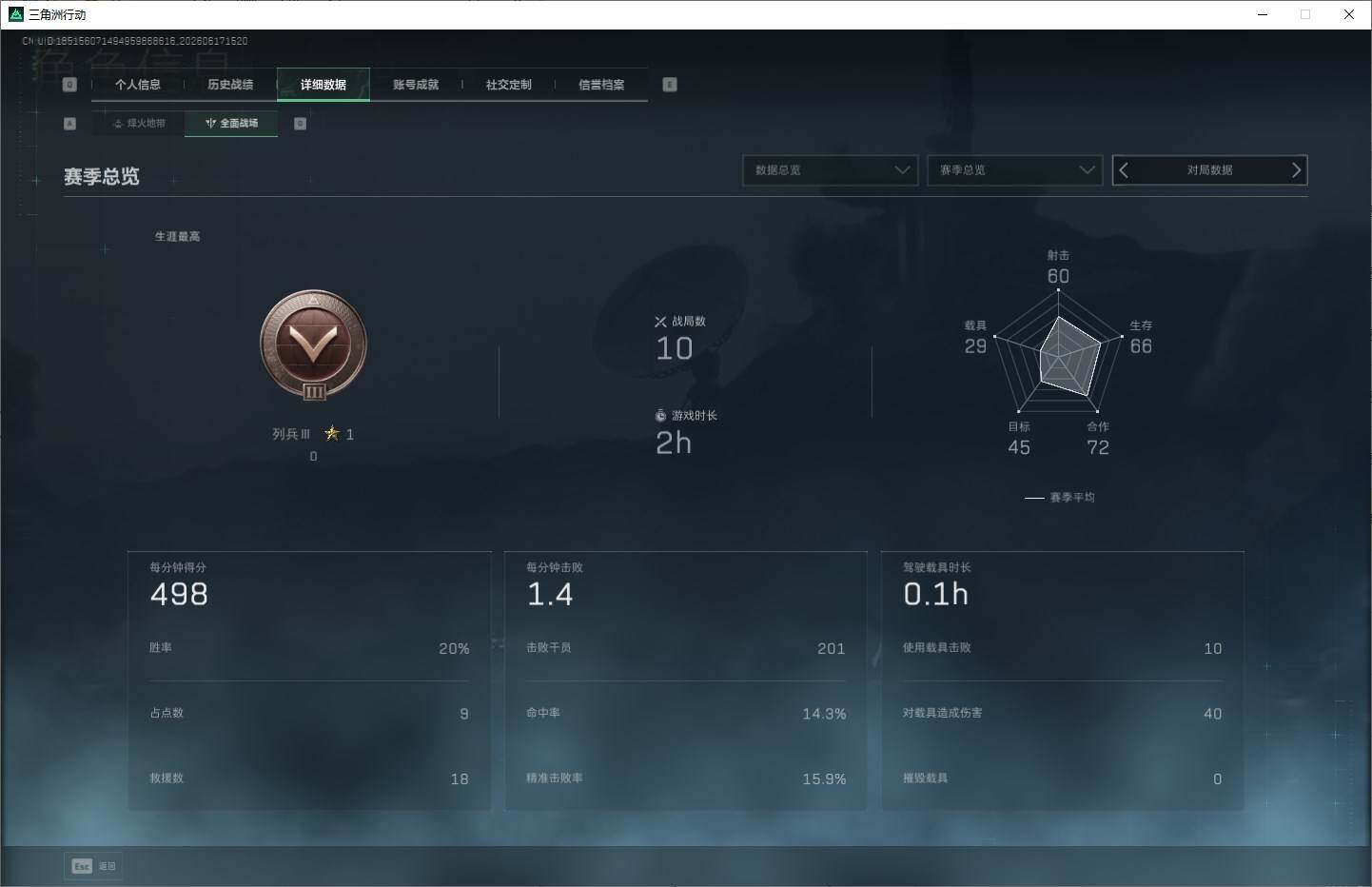Image resolution: width=1372 pixels, height=887 pixels.
Task: Click the 生涯最高 label
Action: point(178,236)
